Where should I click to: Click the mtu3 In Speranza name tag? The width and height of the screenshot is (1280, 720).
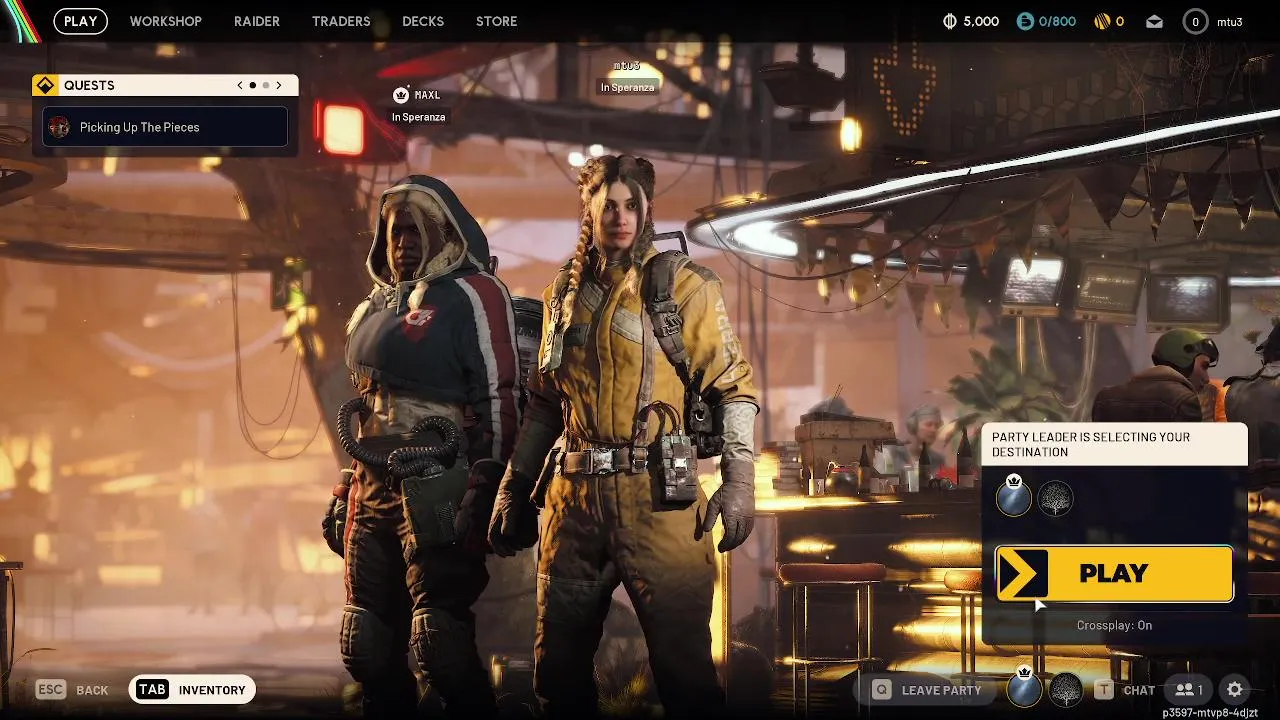(x=627, y=79)
